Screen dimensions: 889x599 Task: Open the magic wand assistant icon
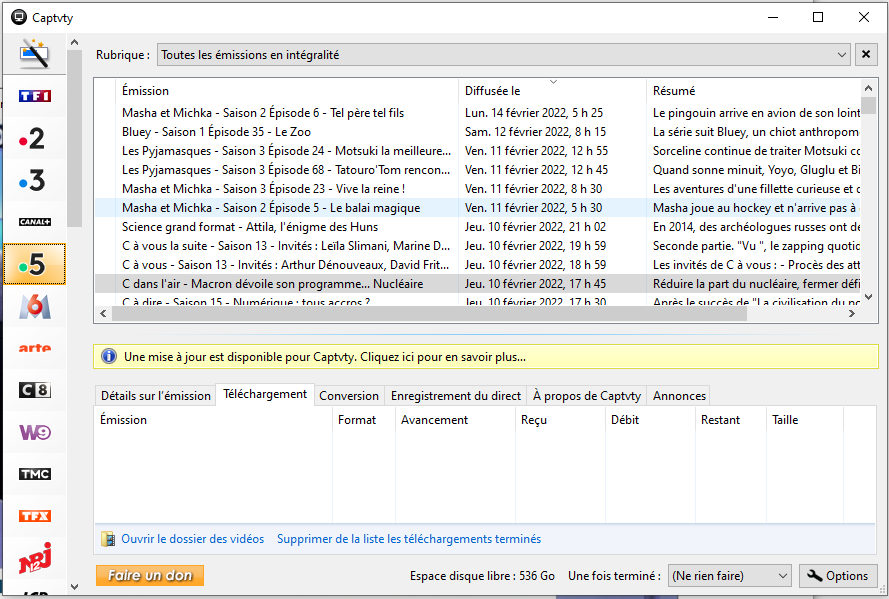pyautogui.click(x=35, y=54)
